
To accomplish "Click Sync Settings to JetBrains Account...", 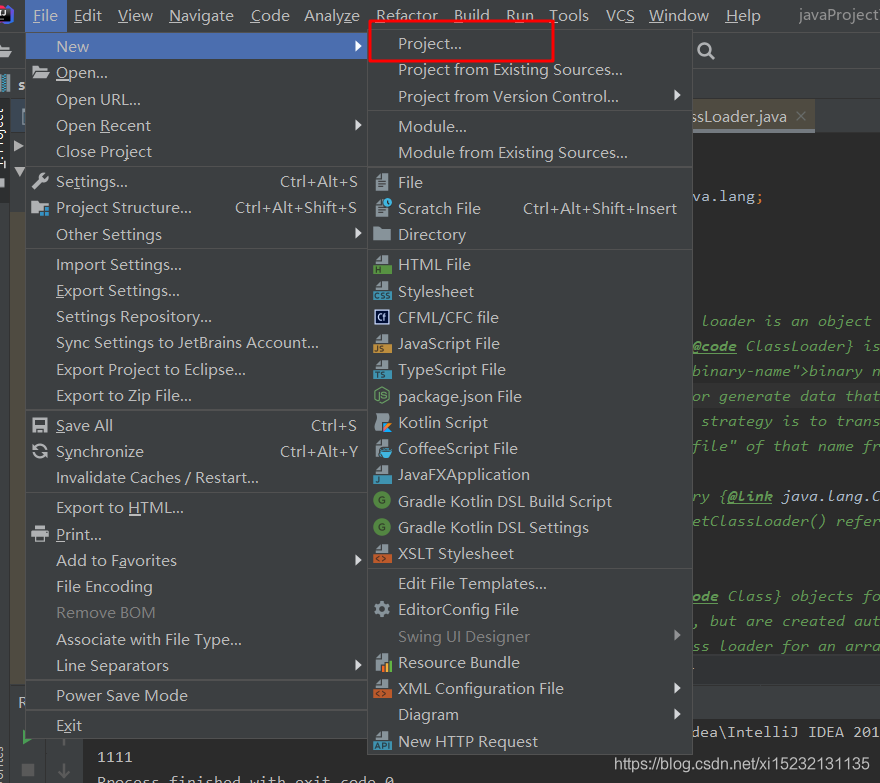I will (196, 343).
